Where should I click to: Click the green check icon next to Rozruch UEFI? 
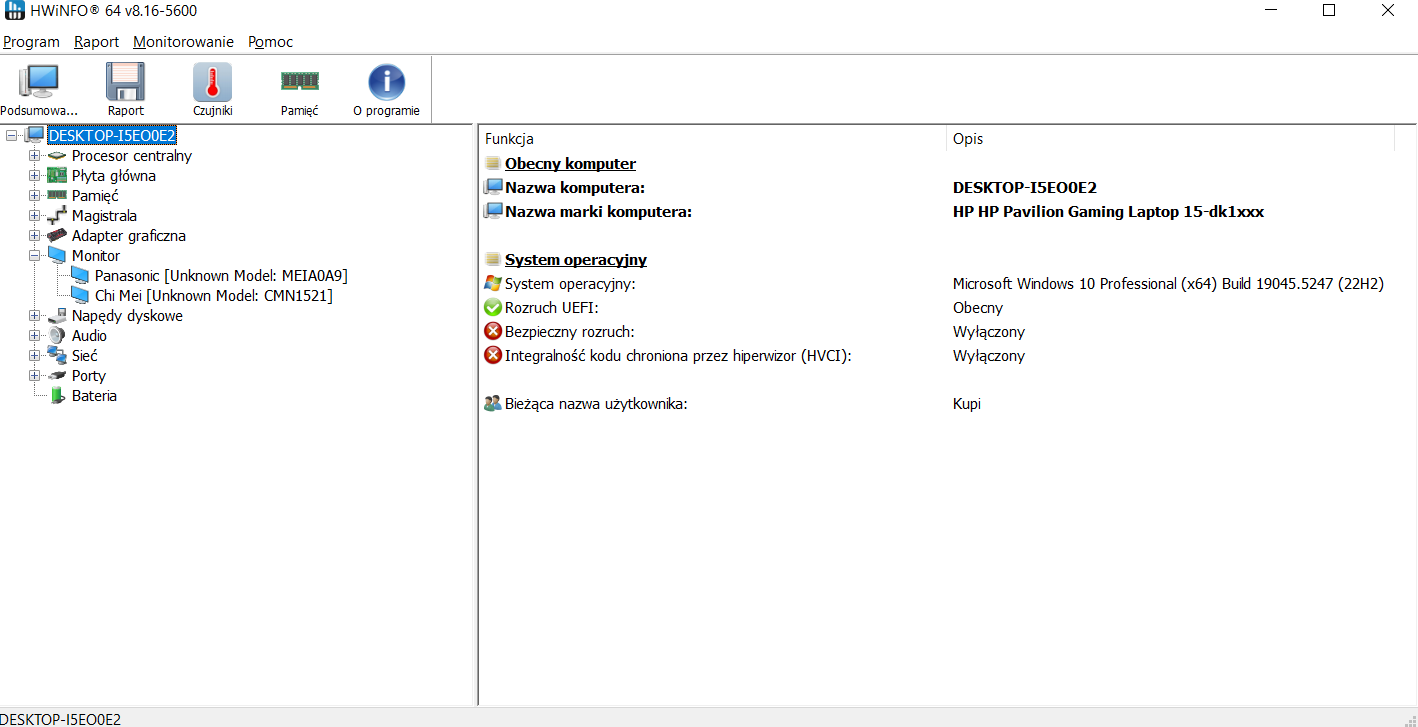coord(493,308)
